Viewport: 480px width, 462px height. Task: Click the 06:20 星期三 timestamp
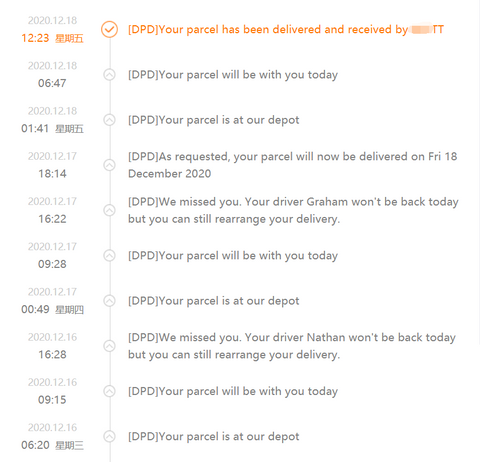point(52,445)
